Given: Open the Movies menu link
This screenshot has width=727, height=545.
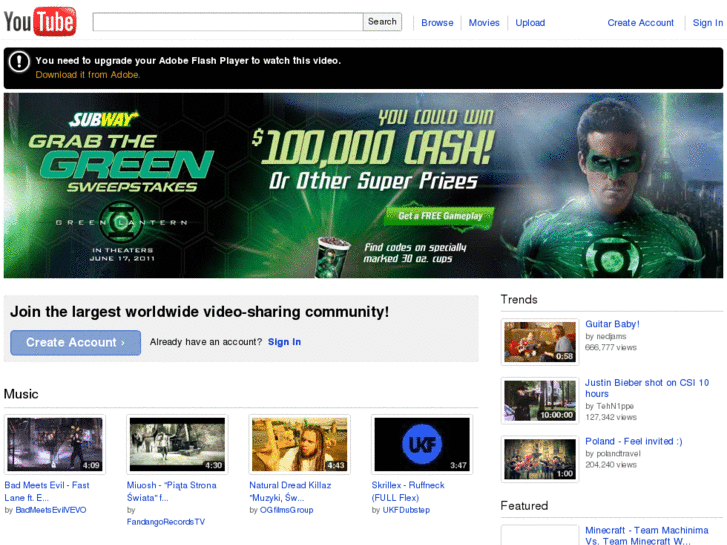Looking at the screenshot, I should coord(484,23).
